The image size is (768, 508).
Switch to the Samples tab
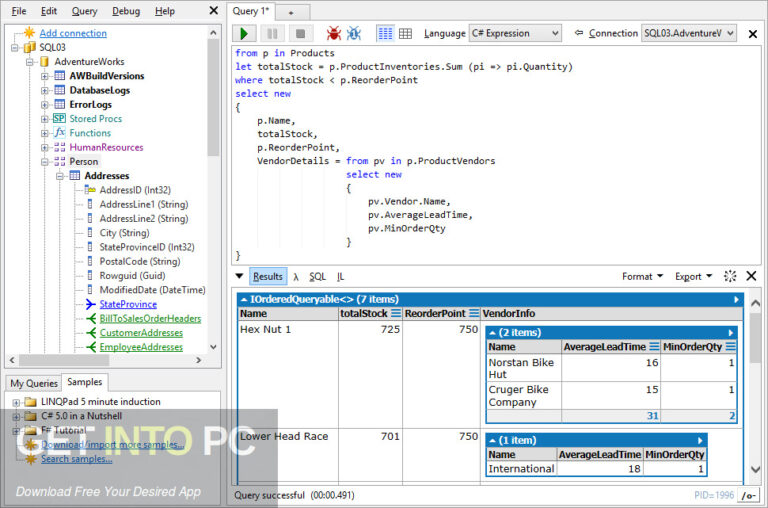click(85, 382)
